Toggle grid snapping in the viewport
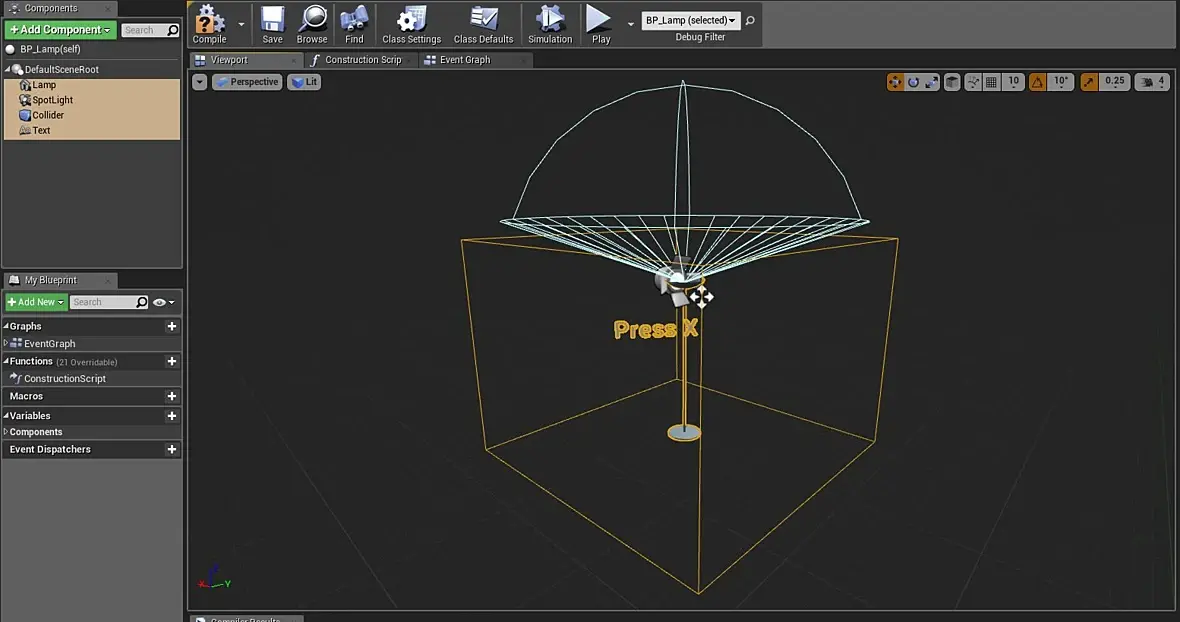Image resolution: width=1180 pixels, height=622 pixels. pos(991,82)
